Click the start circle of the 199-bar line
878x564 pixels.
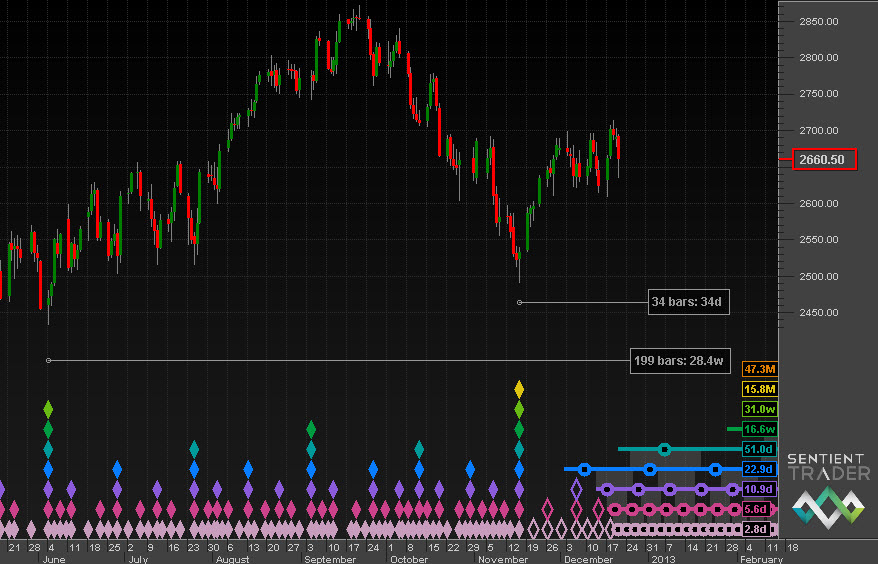(x=48, y=360)
